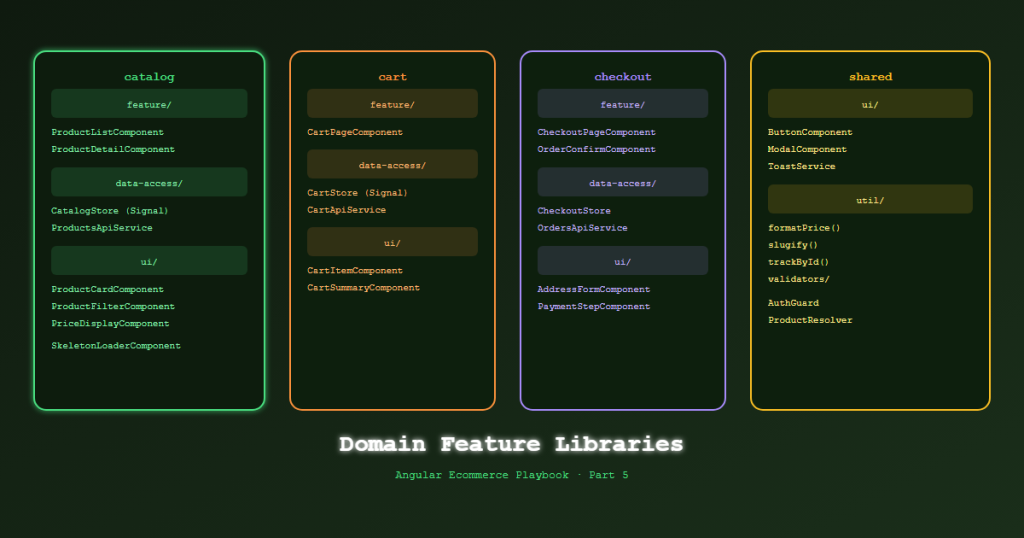Click OrderConfirmComponent
1024x538 pixels.
[597, 150]
